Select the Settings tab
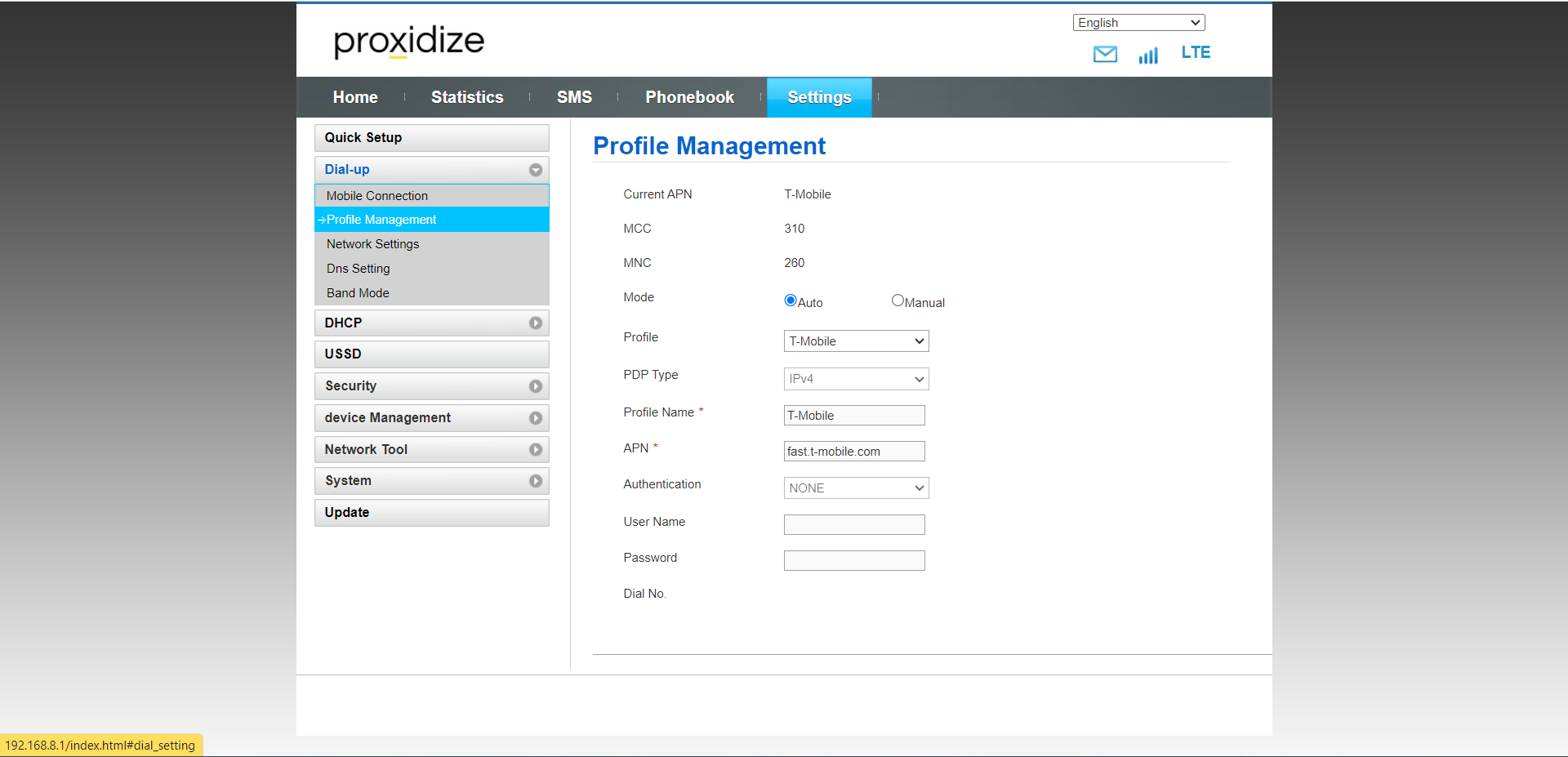 [x=819, y=97]
